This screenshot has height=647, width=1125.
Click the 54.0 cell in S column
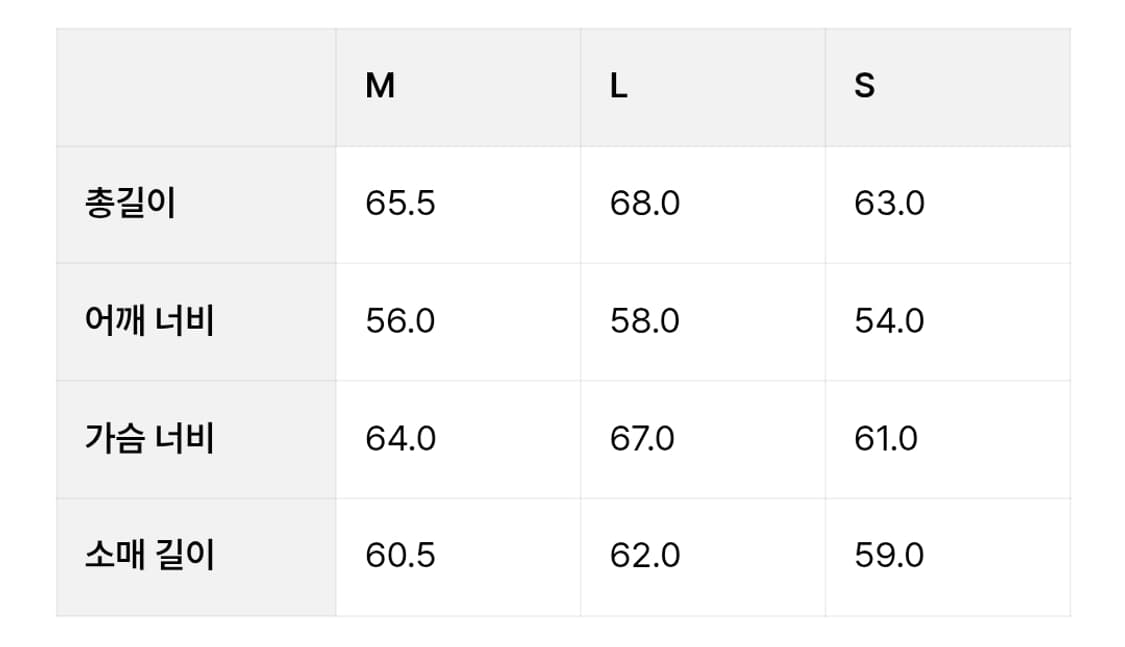[889, 321]
